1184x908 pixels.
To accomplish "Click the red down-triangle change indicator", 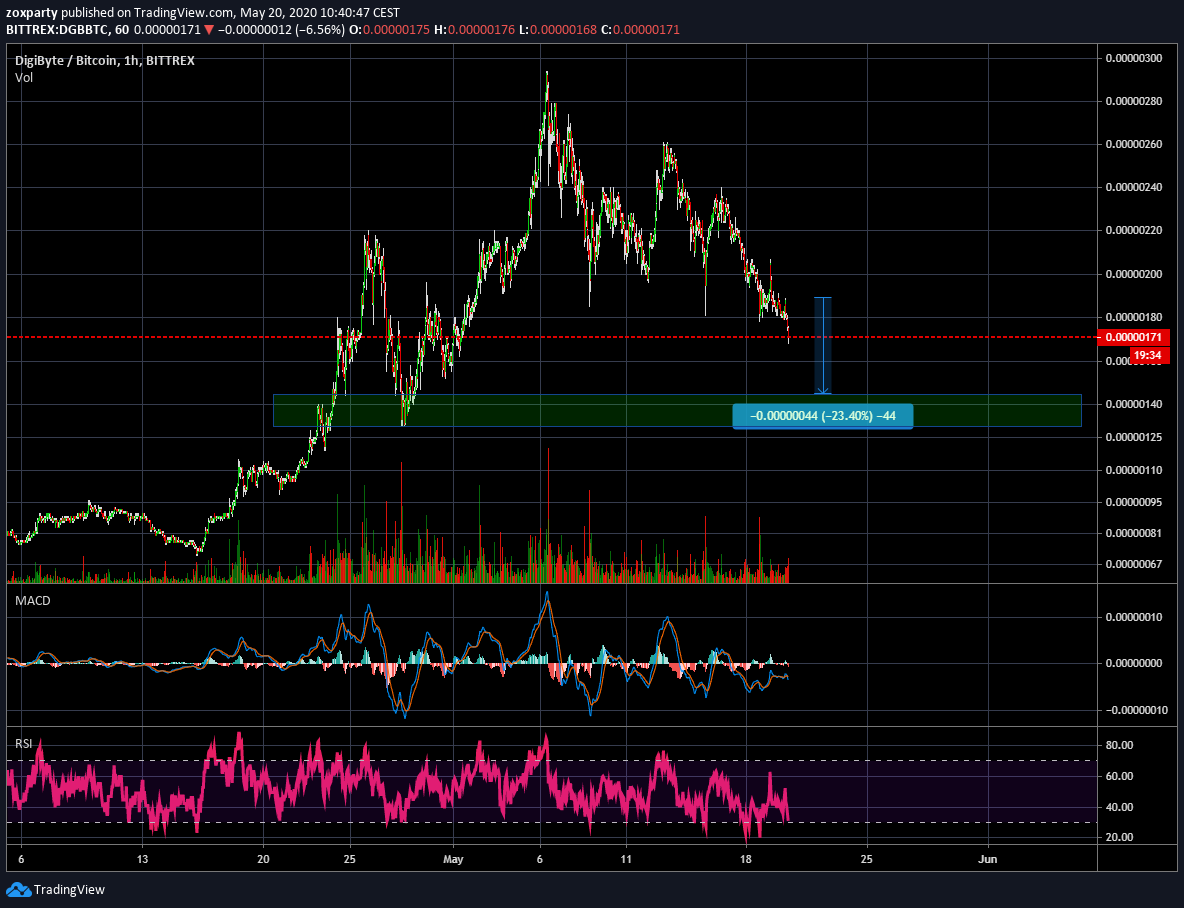I will click(209, 30).
